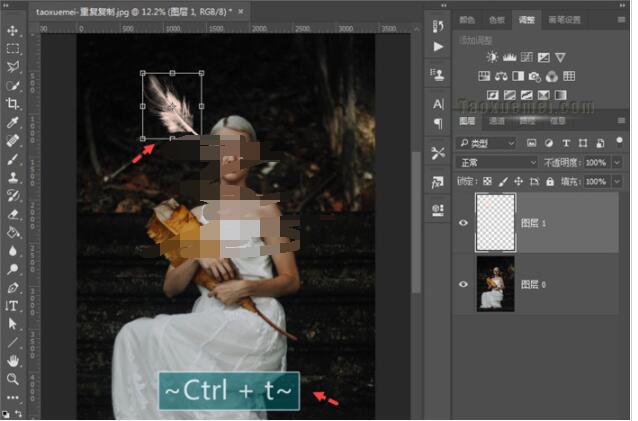Select the Brush tool
This screenshot has height=421, width=638.
click(x=13, y=159)
